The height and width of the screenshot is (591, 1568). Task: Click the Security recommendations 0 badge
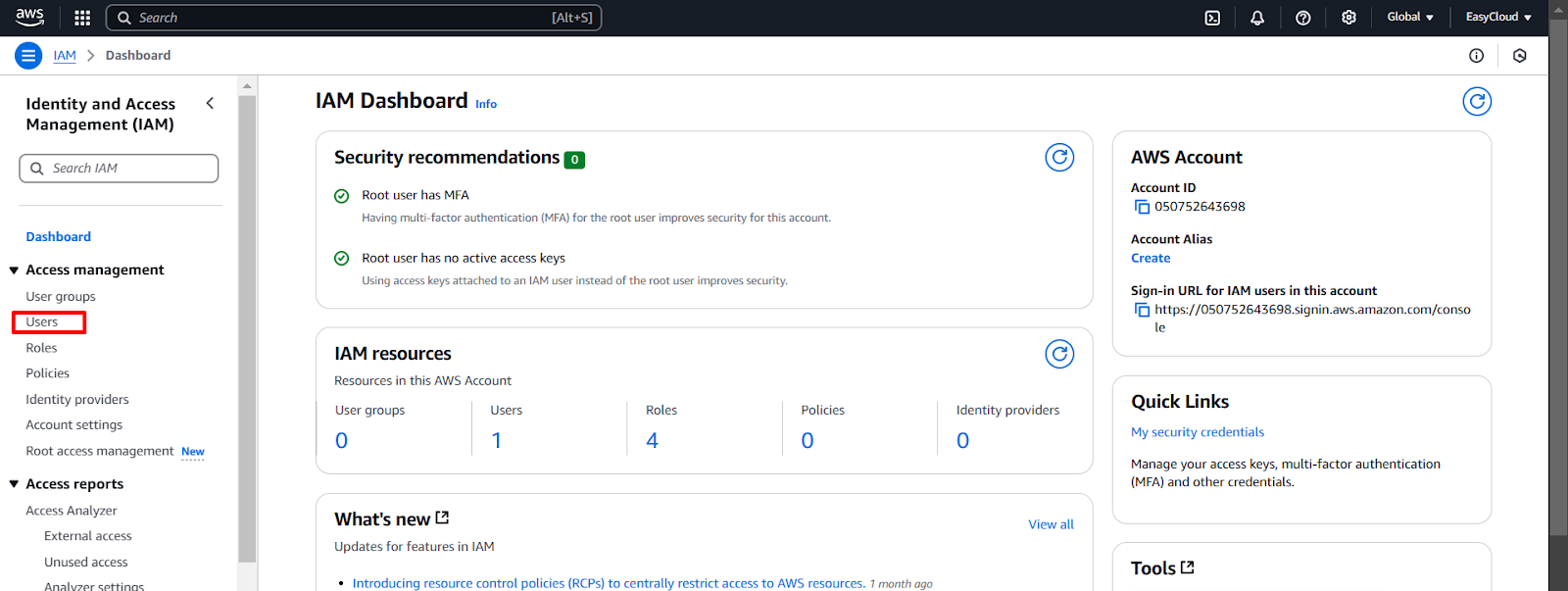574,160
